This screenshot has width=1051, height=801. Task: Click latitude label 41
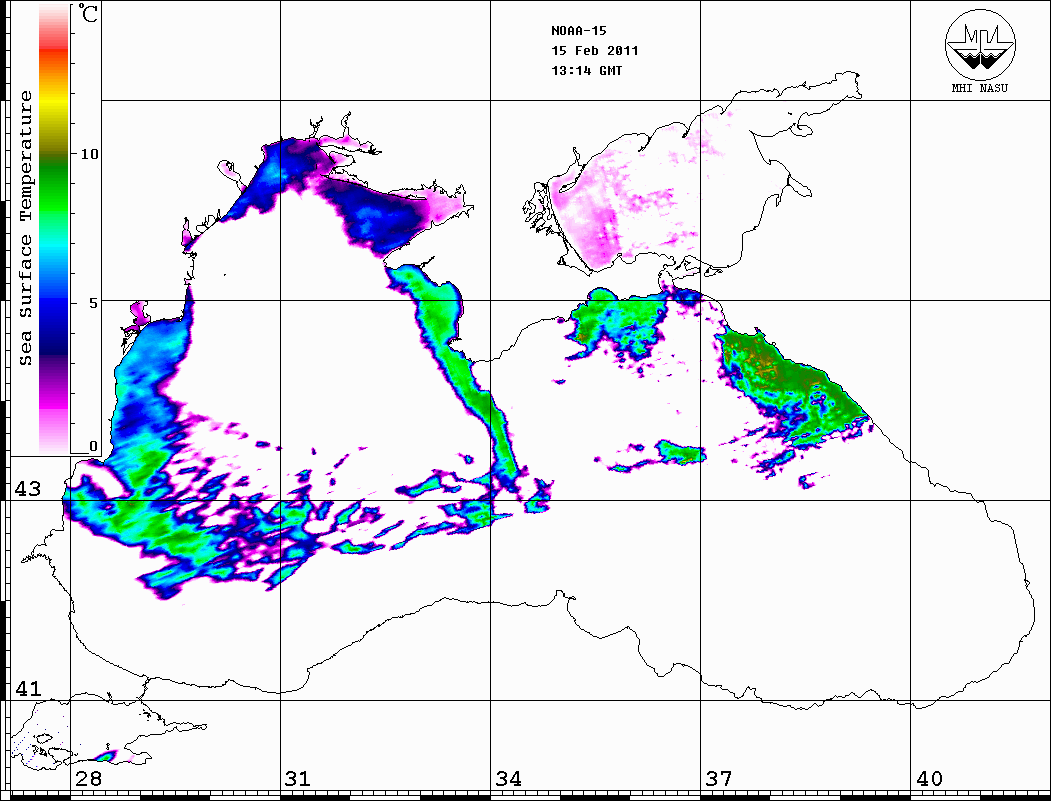[x=28, y=689]
